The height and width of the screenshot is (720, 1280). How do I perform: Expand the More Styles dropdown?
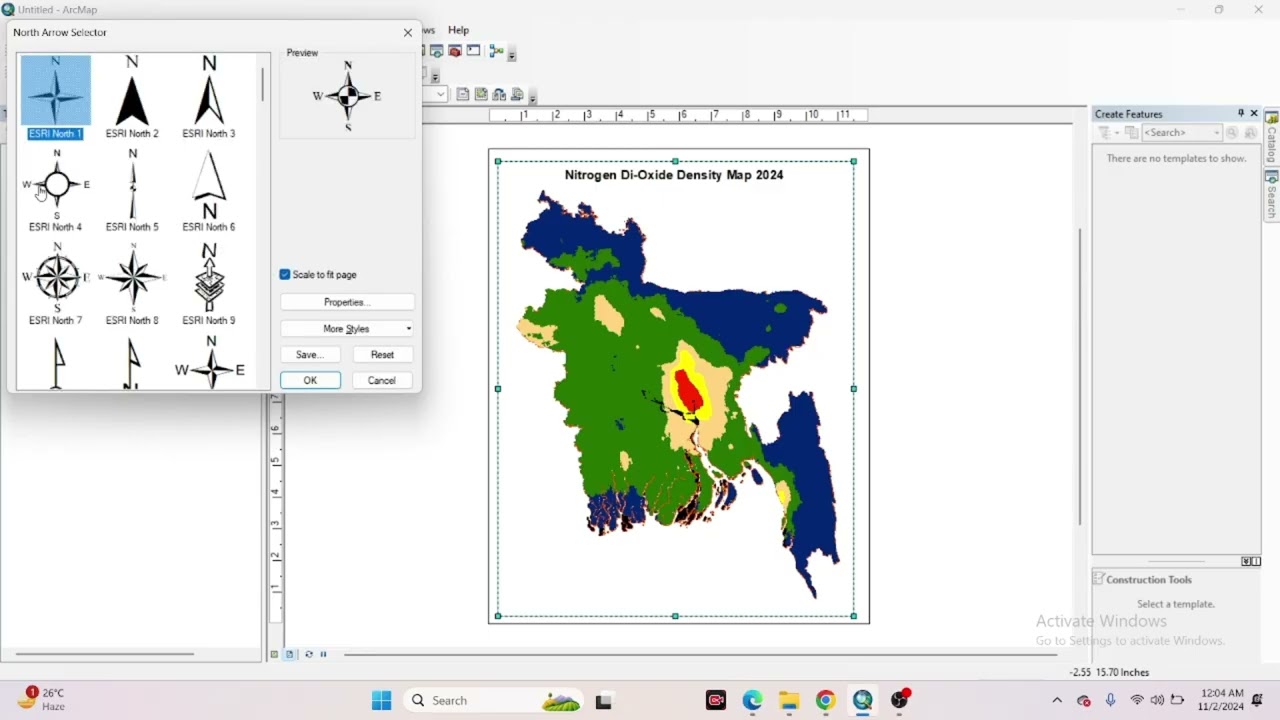(347, 329)
